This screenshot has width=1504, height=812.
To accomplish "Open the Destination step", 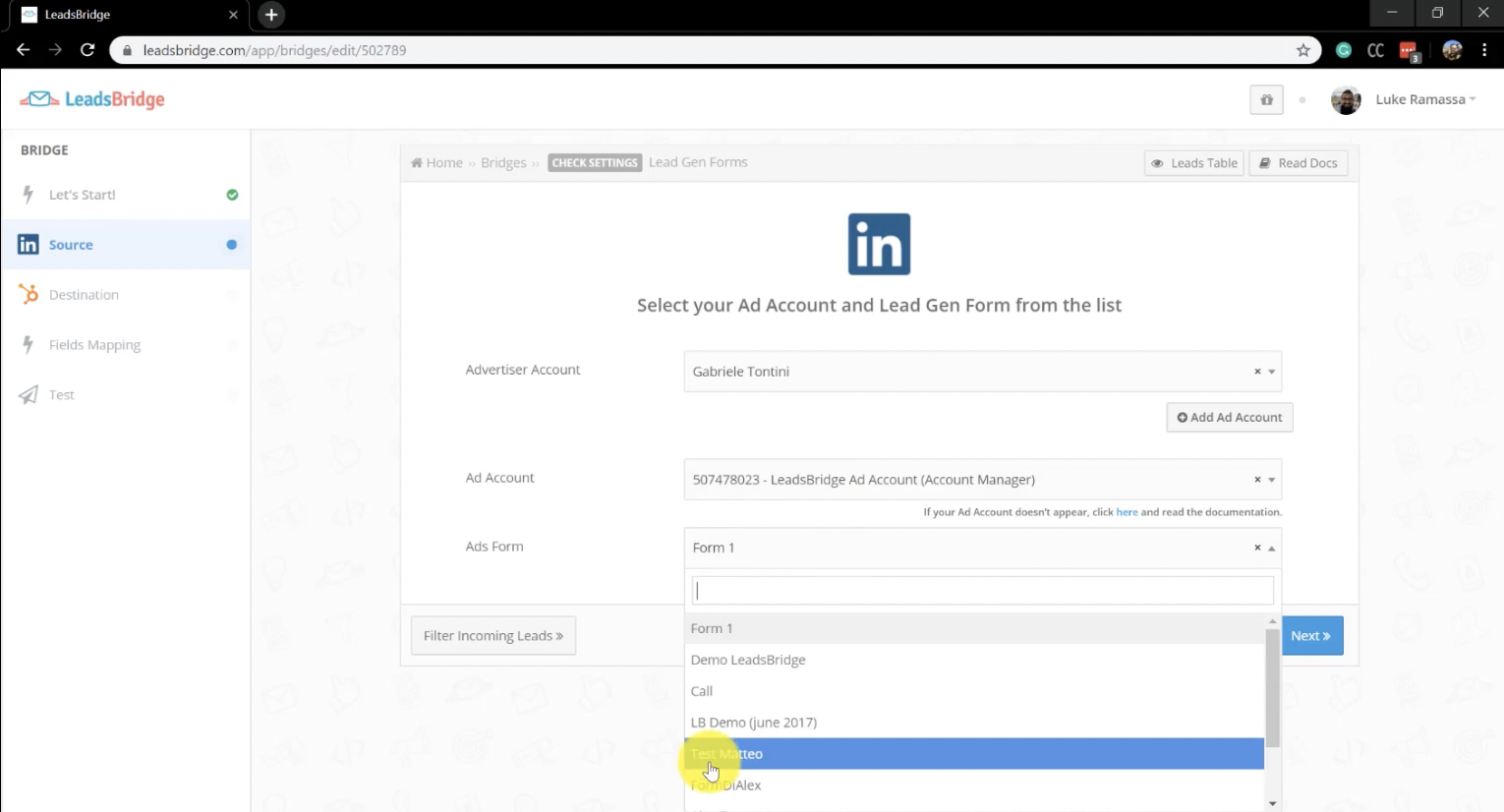I will pyautogui.click(x=128, y=295).
